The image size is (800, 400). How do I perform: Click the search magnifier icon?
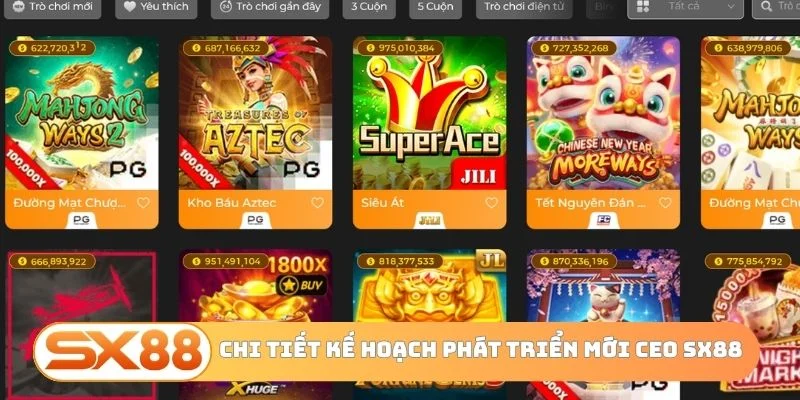click(x=766, y=7)
